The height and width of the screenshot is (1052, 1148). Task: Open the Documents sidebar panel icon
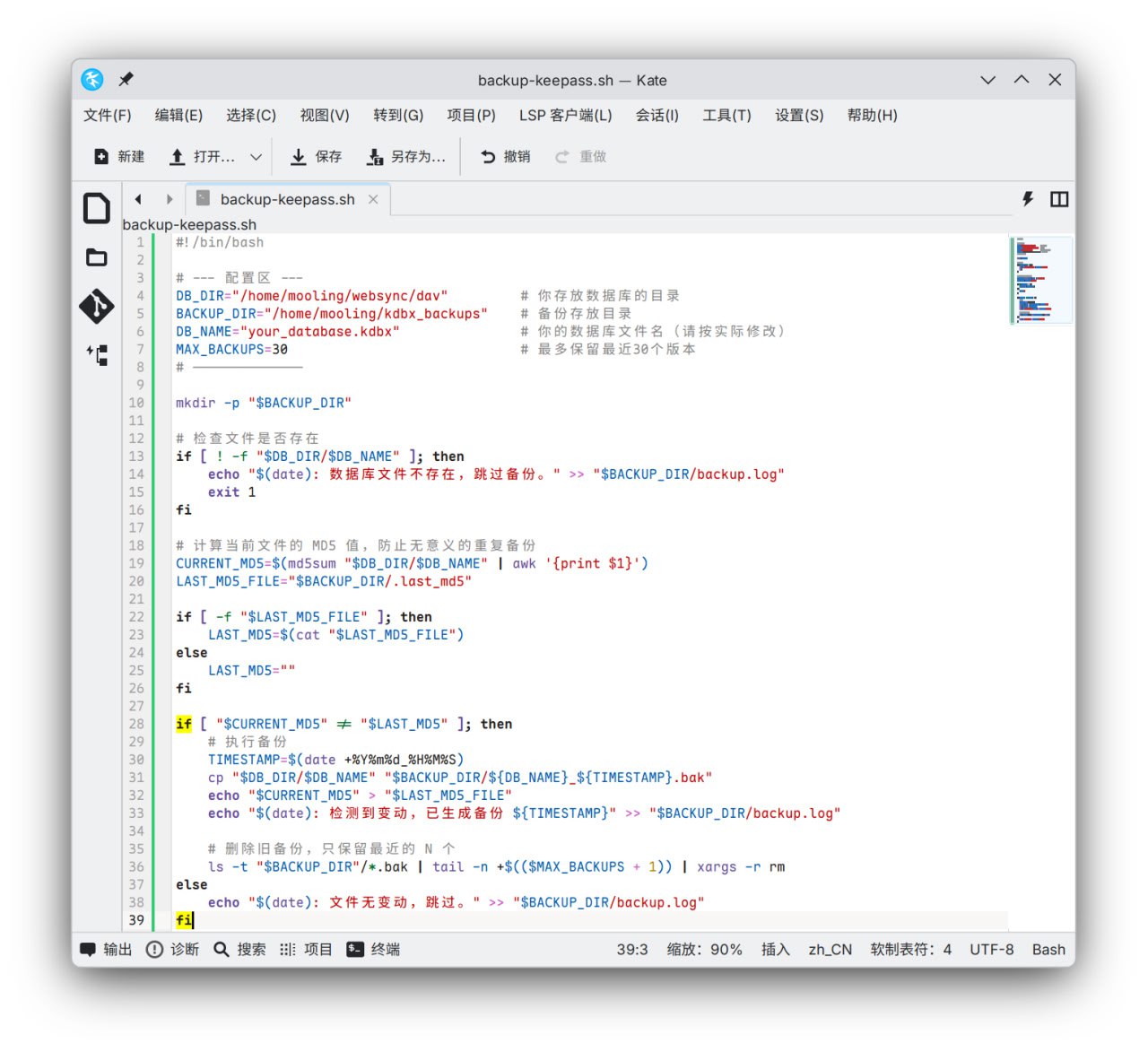(96, 208)
